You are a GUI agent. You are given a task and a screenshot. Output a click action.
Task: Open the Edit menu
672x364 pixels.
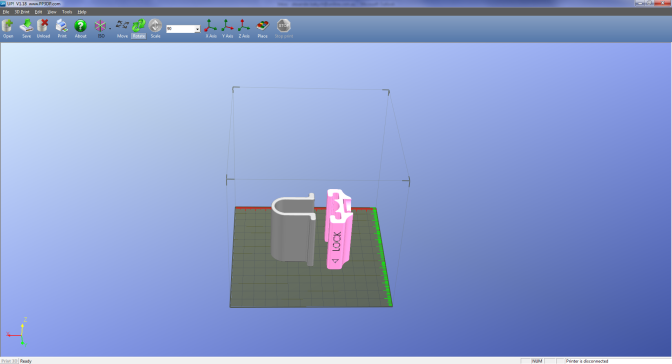pyautogui.click(x=38, y=12)
